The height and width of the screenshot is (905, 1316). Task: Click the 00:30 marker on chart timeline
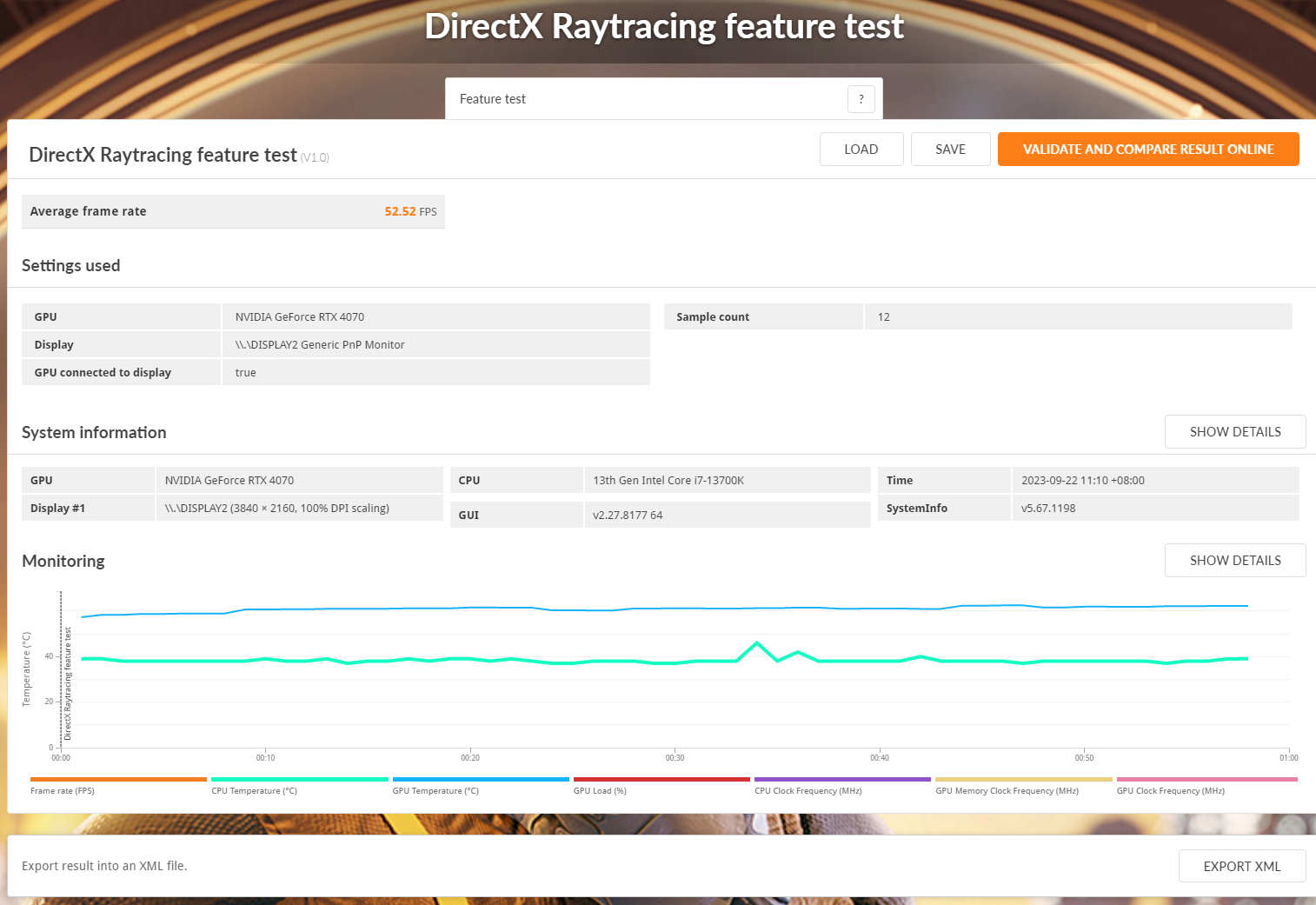[675, 758]
